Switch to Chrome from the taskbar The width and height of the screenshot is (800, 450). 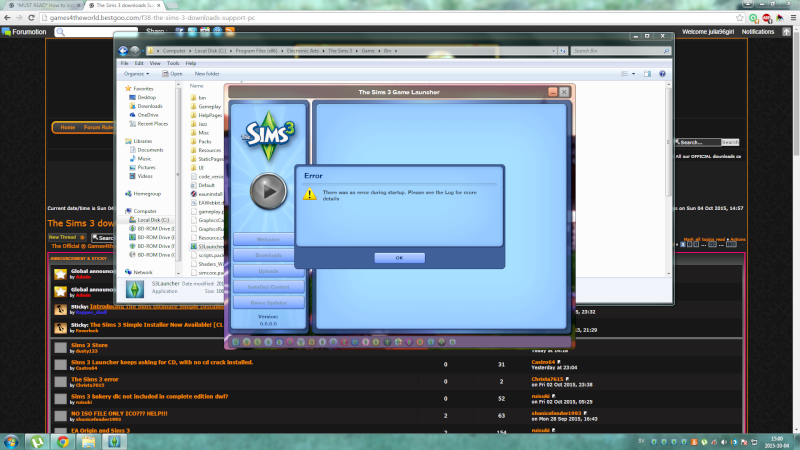click(x=63, y=442)
